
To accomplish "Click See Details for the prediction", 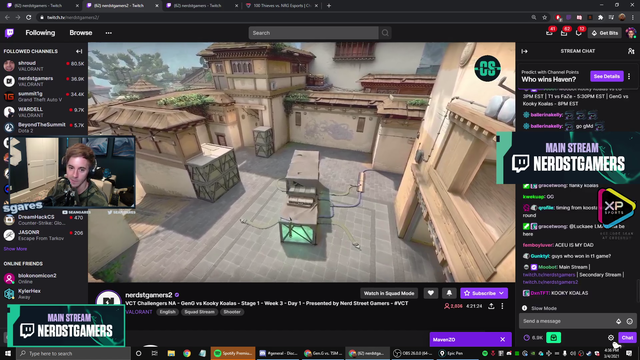I will (607, 76).
